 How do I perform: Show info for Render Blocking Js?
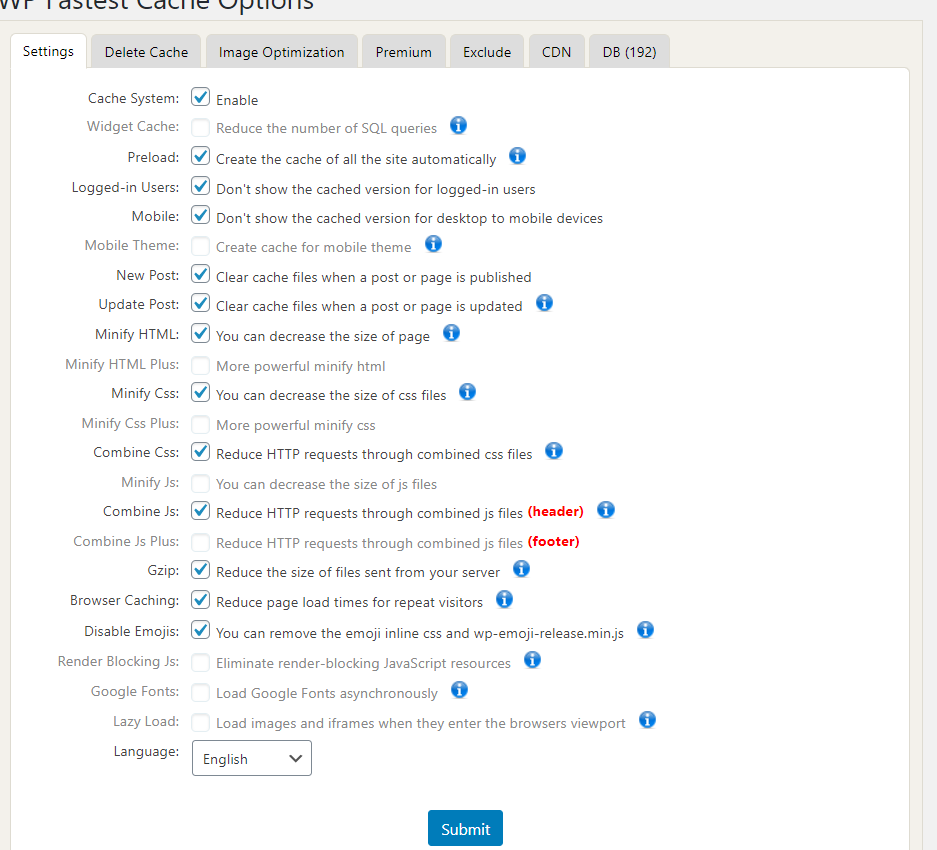[x=532, y=660]
